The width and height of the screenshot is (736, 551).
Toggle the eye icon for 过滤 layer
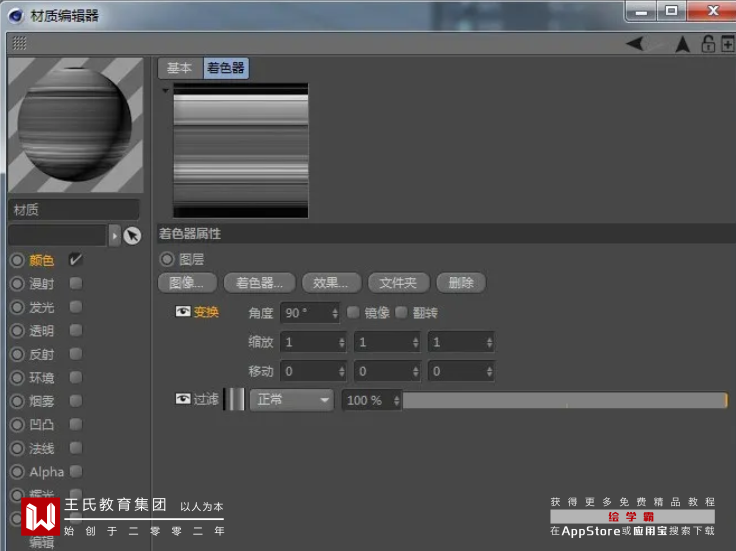click(183, 399)
